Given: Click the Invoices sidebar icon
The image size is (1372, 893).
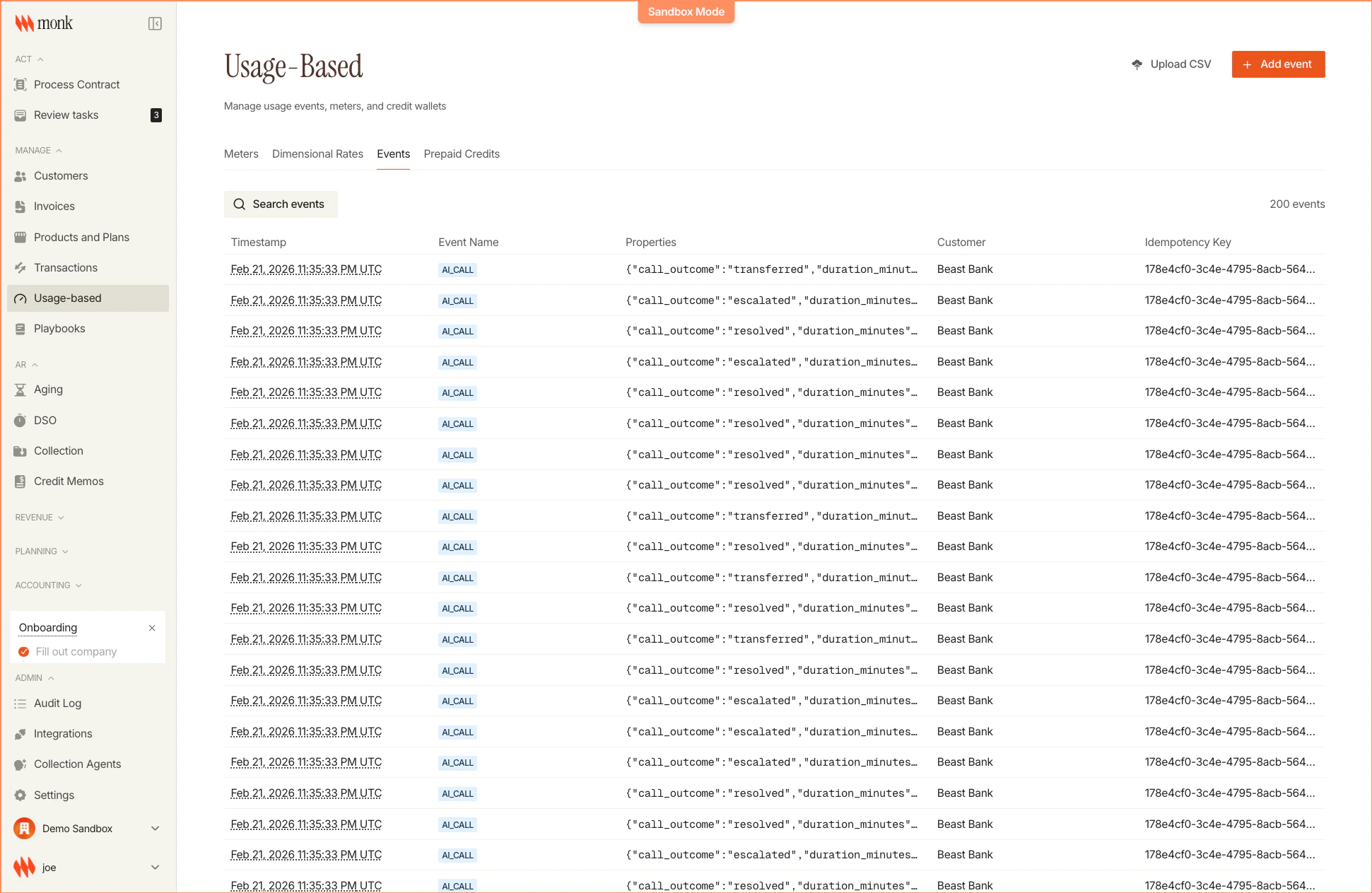Looking at the screenshot, I should coord(20,206).
